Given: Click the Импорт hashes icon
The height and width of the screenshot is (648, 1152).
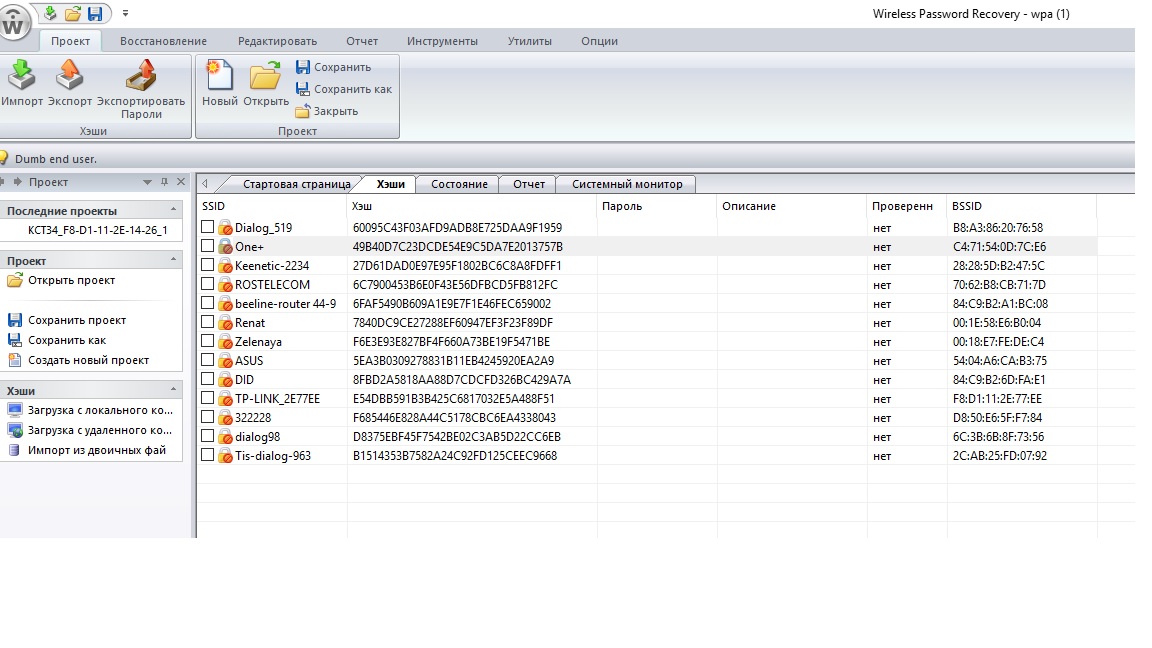Looking at the screenshot, I should (22, 77).
